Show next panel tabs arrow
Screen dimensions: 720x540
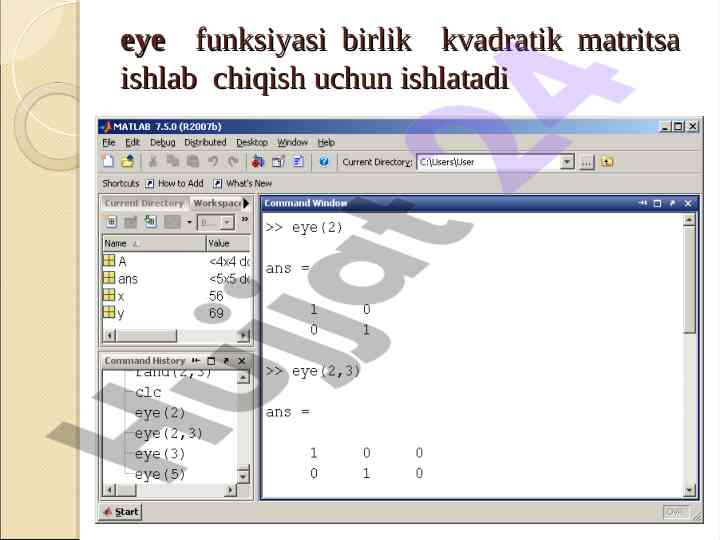(246, 203)
